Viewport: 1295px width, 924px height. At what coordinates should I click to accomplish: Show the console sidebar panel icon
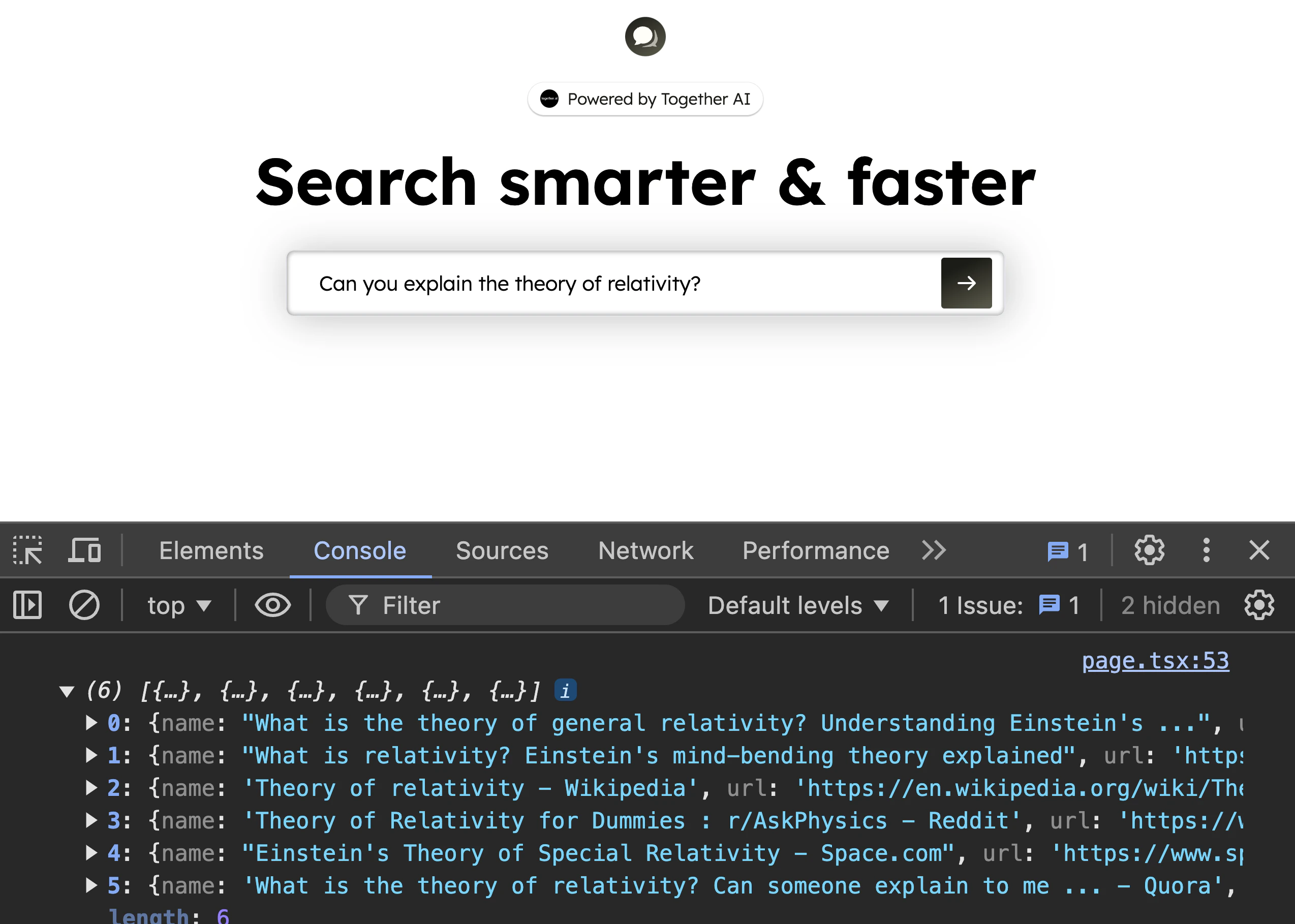pyautogui.click(x=27, y=605)
